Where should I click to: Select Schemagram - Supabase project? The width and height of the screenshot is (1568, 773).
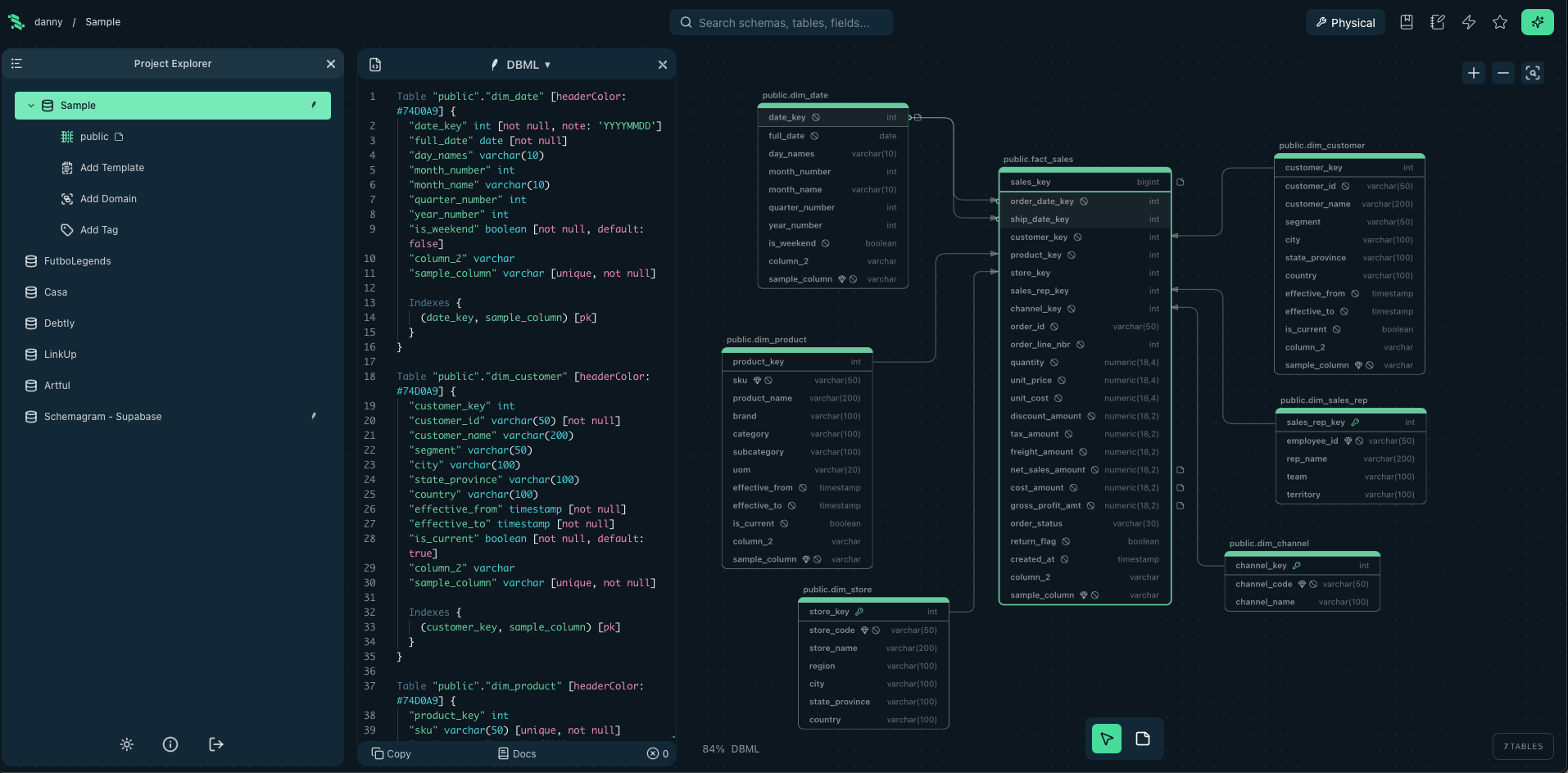(102, 417)
